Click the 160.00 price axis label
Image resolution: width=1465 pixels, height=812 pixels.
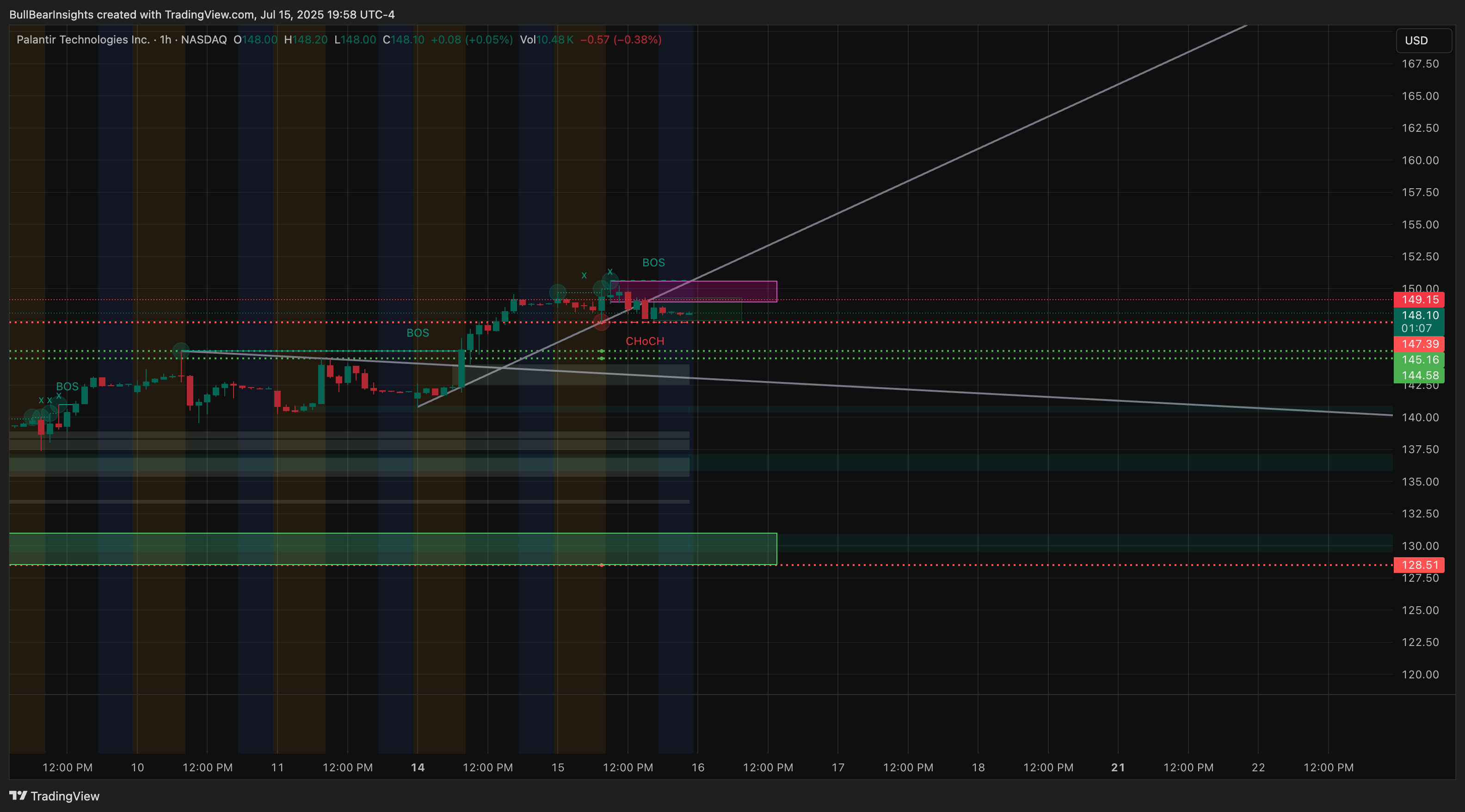[x=1420, y=160]
